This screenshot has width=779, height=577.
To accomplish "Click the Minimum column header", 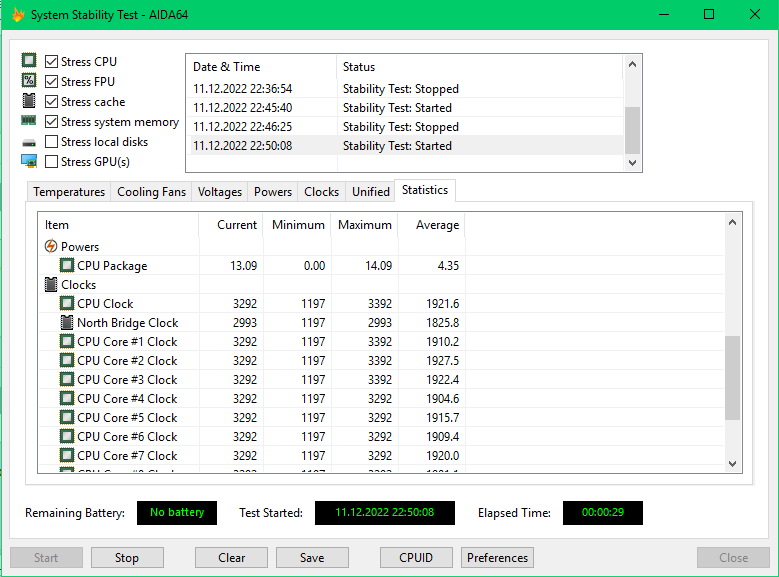I will tap(297, 225).
